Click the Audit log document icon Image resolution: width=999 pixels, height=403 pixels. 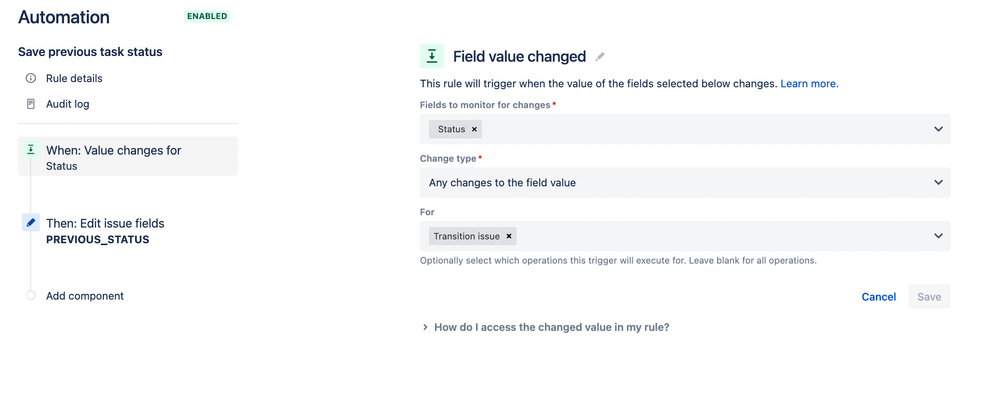pos(31,104)
